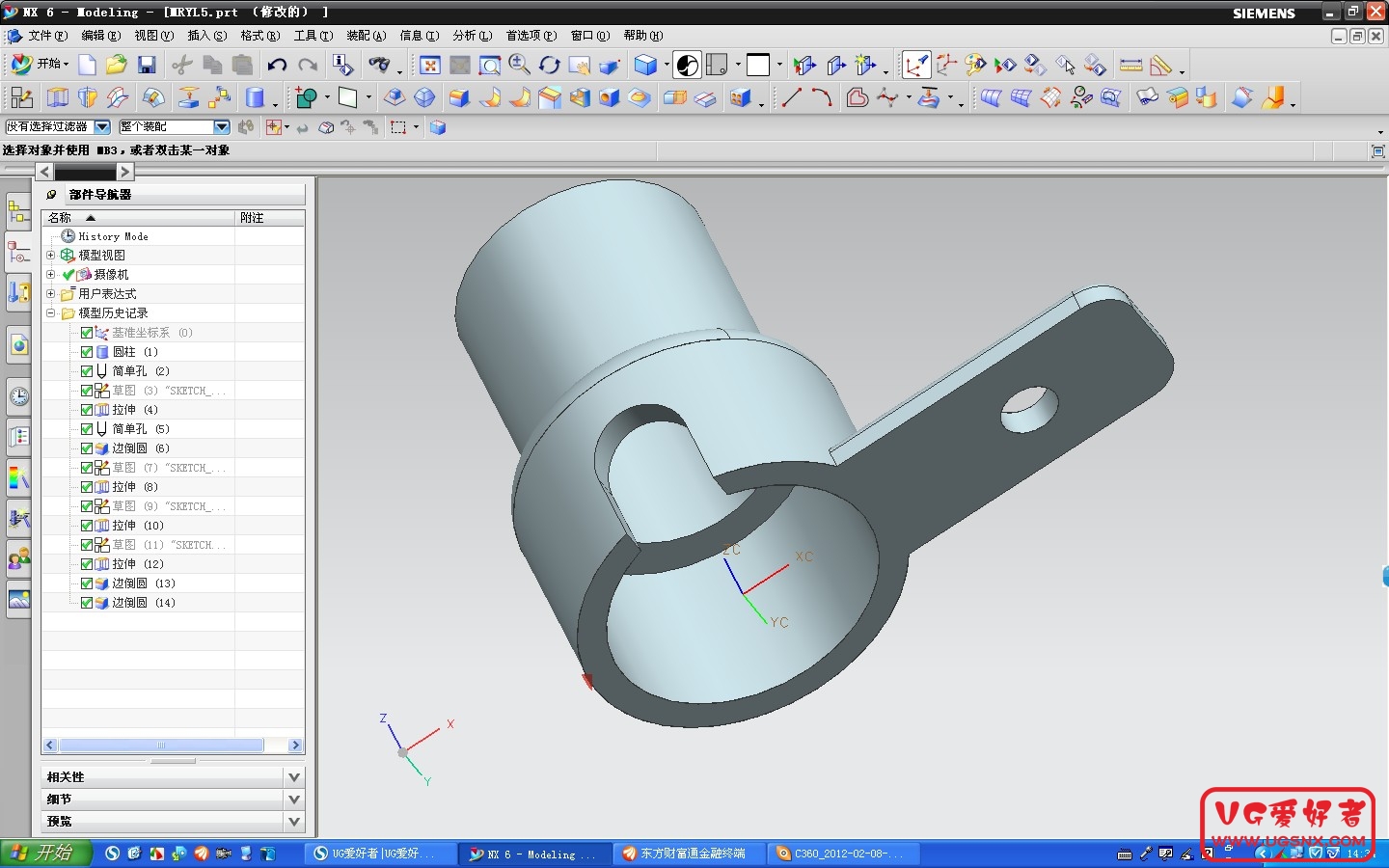Toggle checkbox for 拉伸 (10) feature
Viewport: 1389px width, 868px height.
[87, 526]
